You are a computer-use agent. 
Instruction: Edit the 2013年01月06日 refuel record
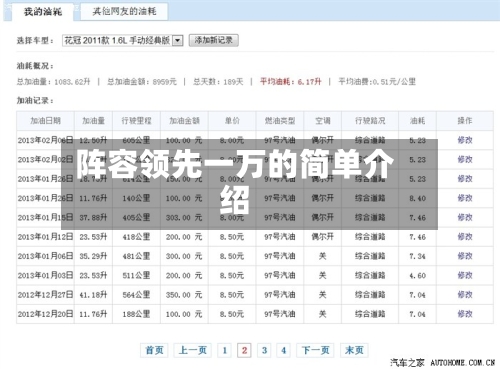point(465,256)
